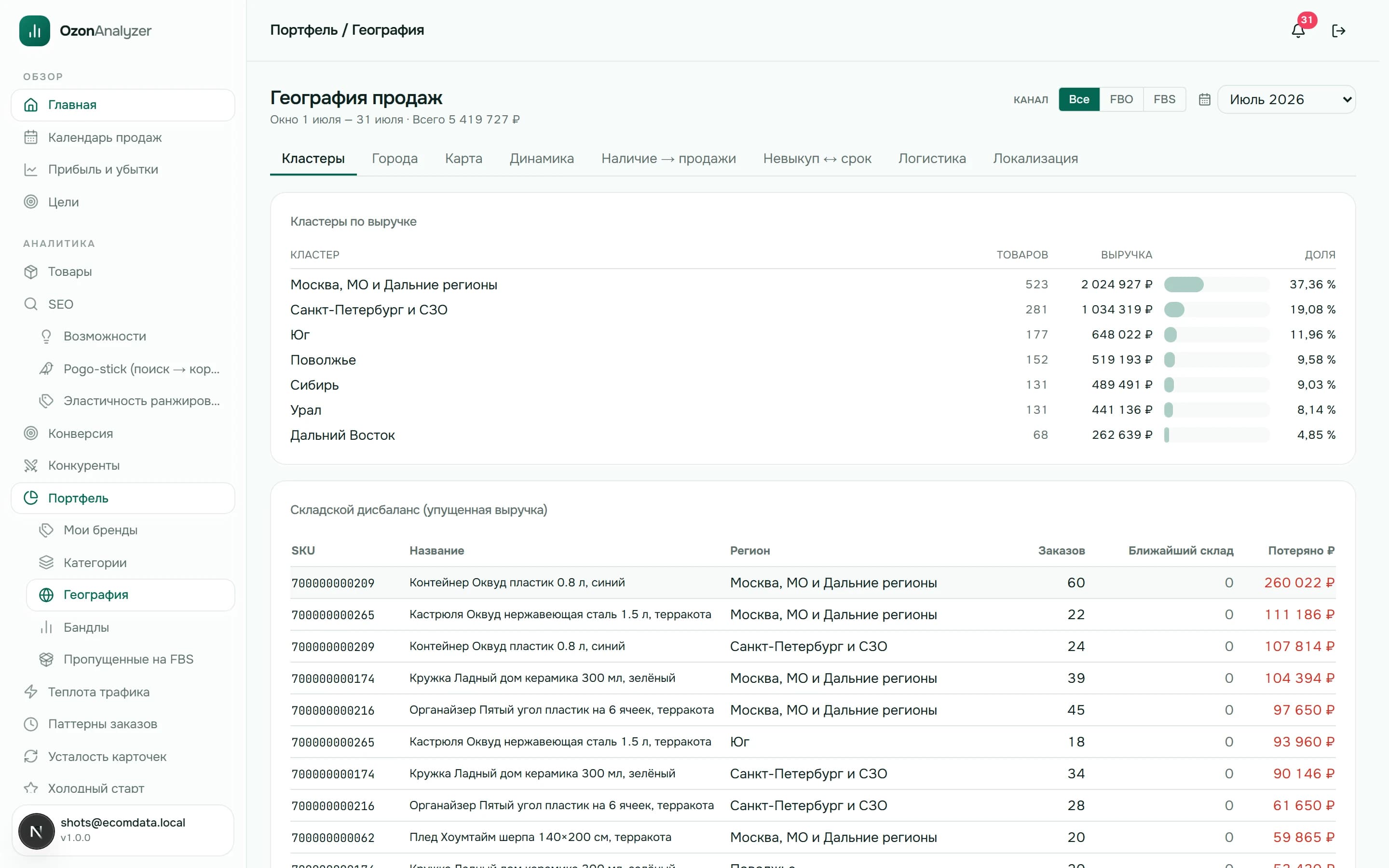Screen dimensions: 1389x868
Task: Open Календарь продаж page
Action: click(x=123, y=137)
